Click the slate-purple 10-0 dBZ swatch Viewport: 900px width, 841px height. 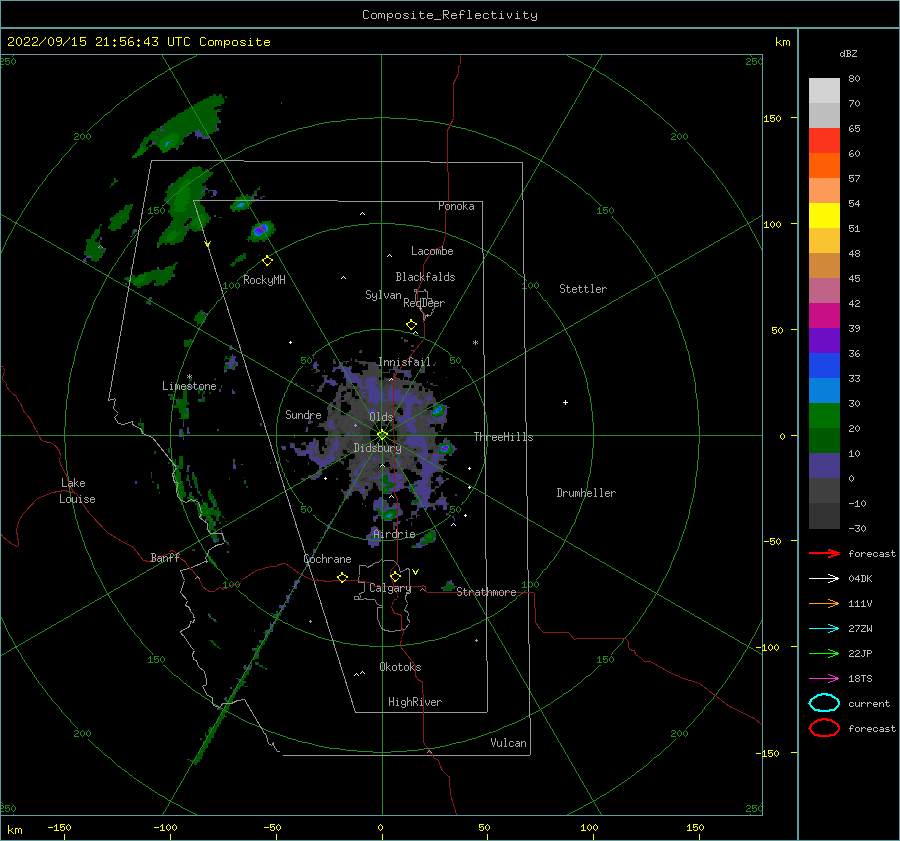point(824,466)
